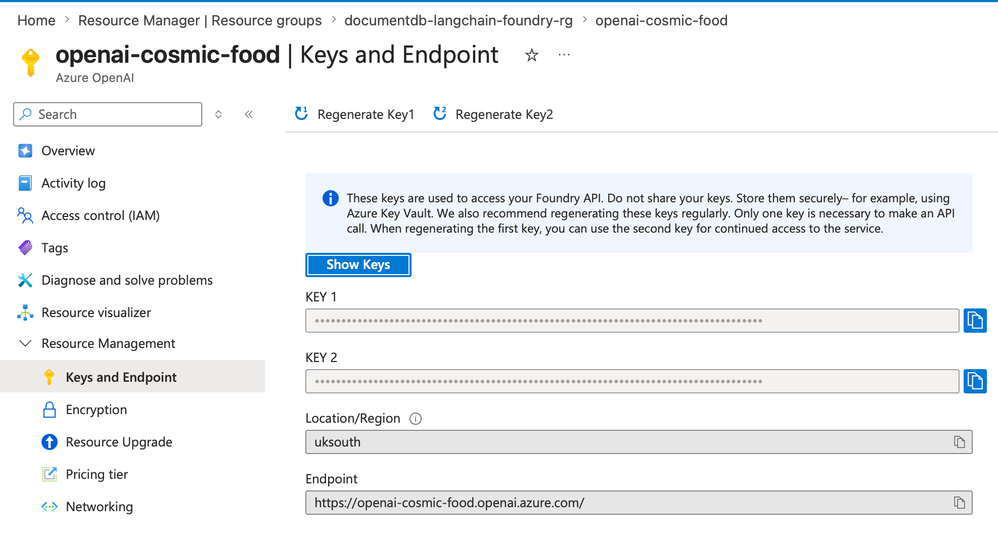Screen dimensions: 998x533
Task: Toggle sidebar groups expand/collapse arrows
Action: [x=219, y=115]
